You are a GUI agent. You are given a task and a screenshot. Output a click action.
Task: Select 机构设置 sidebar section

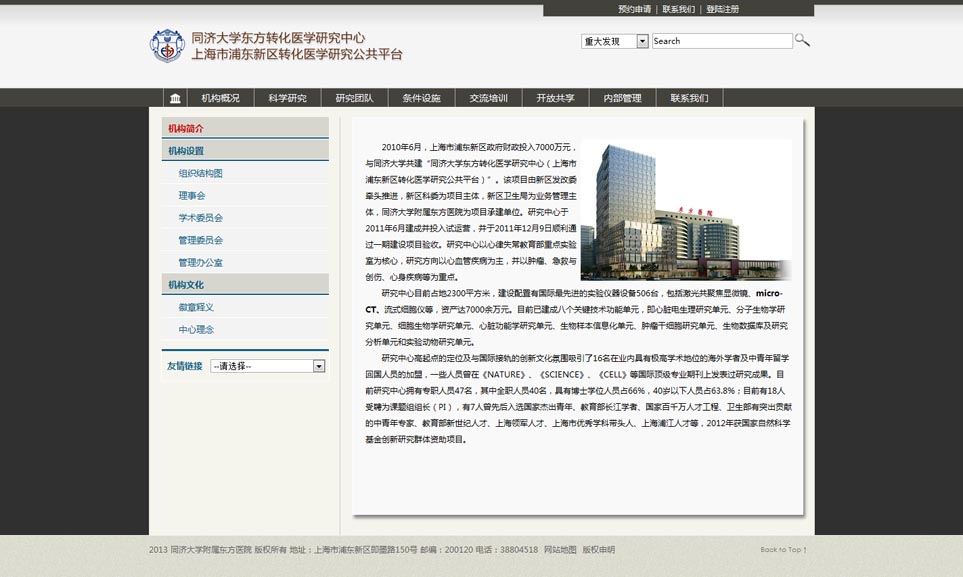(245, 151)
